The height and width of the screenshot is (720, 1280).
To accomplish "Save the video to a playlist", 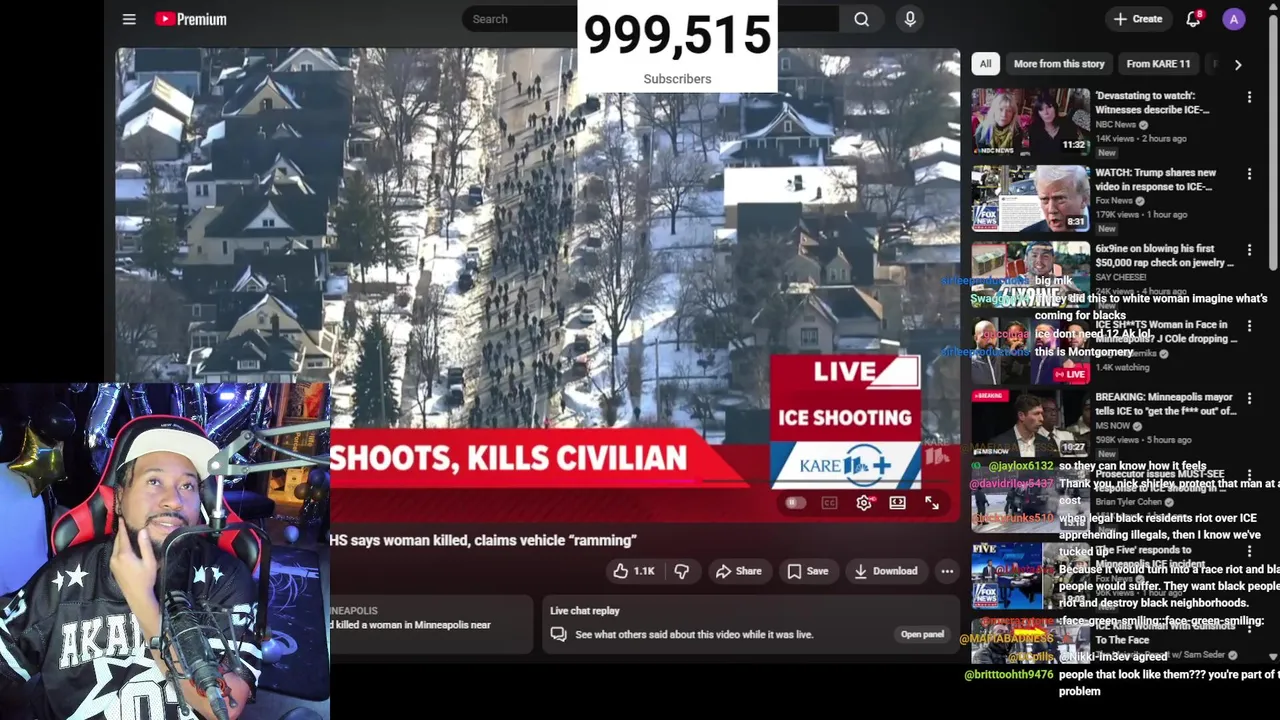I will pos(807,571).
